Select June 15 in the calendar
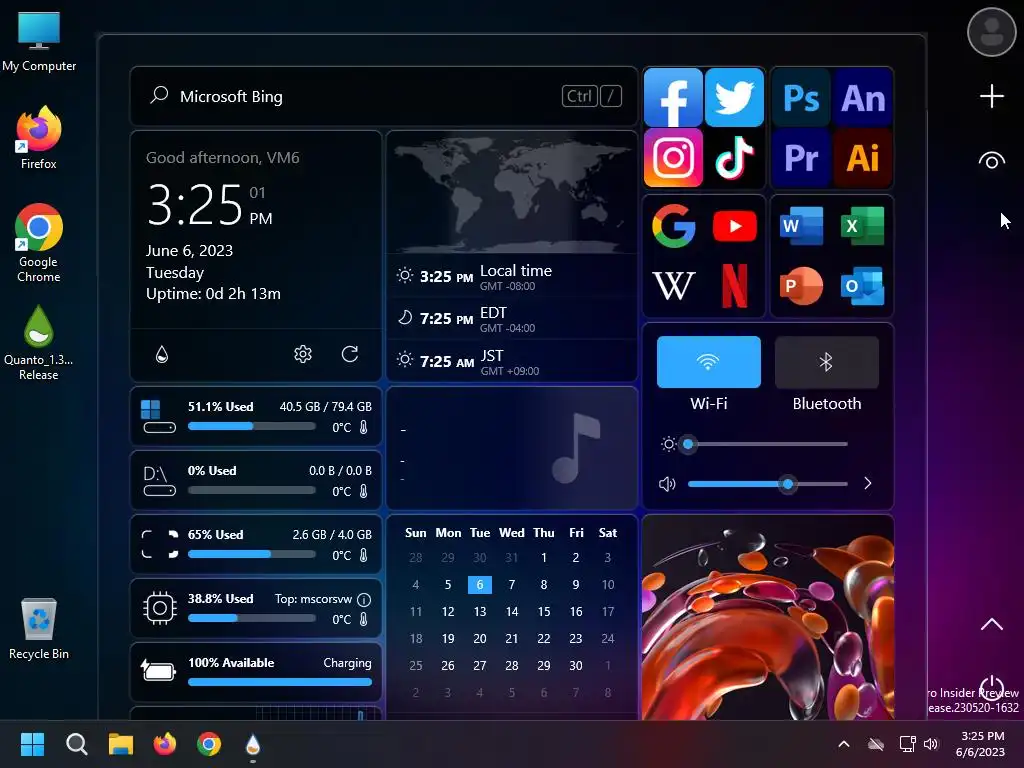 coord(543,611)
